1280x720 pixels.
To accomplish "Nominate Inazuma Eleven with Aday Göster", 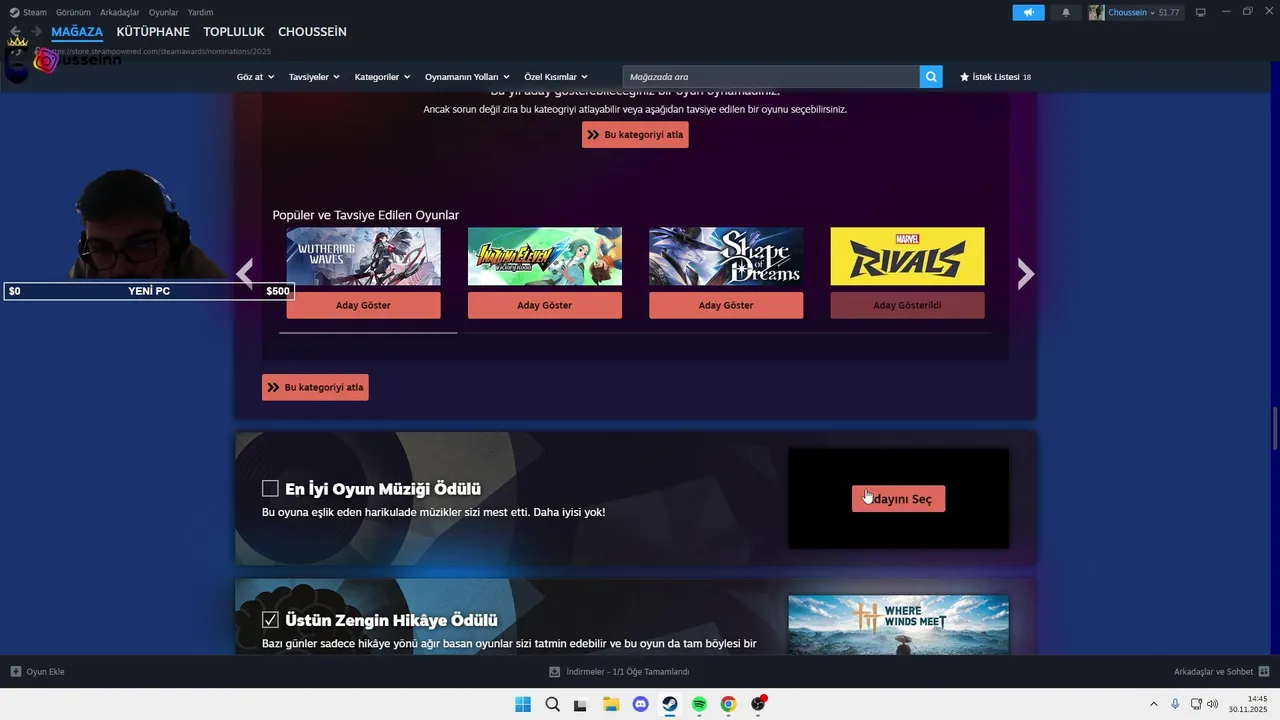I will coord(545,305).
